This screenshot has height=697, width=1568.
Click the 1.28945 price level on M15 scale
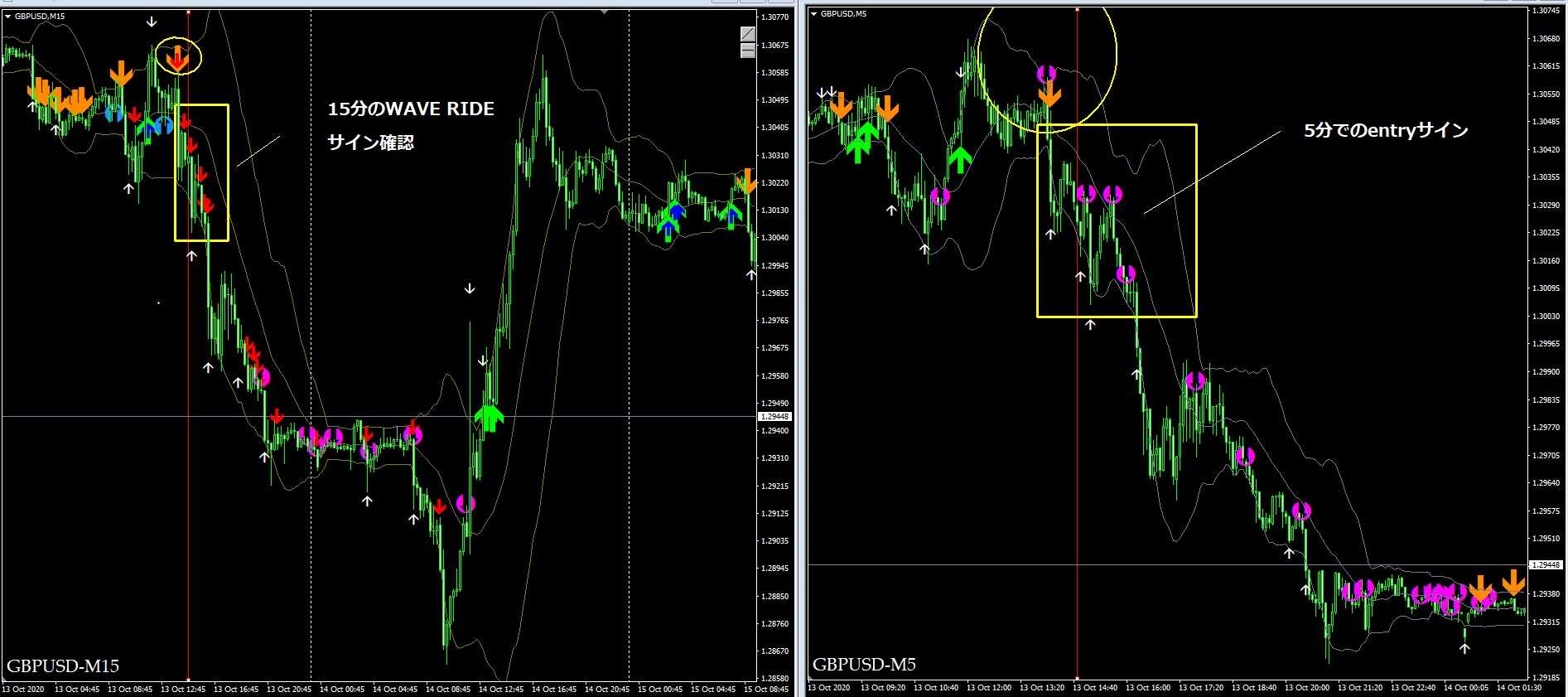(x=774, y=569)
